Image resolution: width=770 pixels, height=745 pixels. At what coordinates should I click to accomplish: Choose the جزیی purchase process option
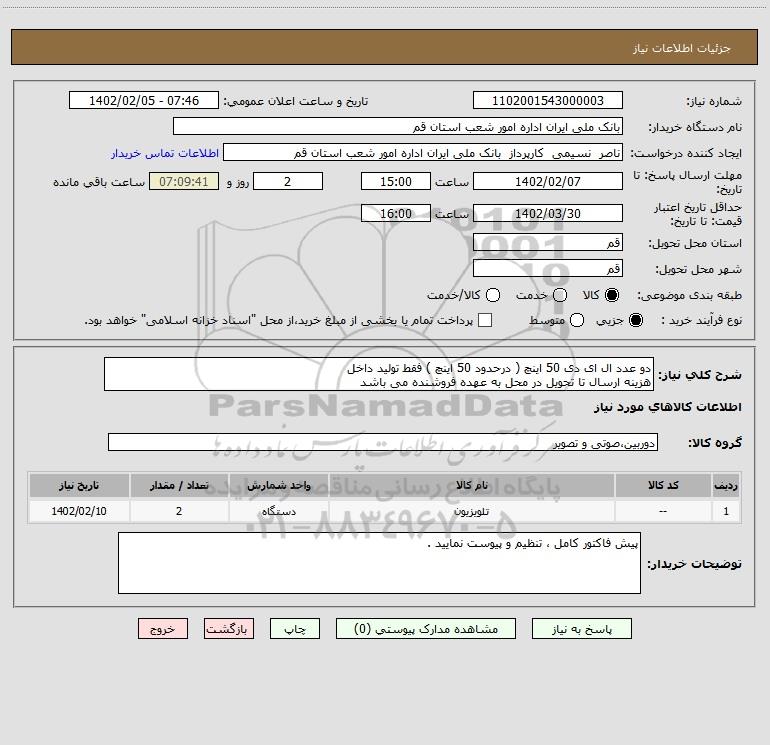(x=636, y=320)
